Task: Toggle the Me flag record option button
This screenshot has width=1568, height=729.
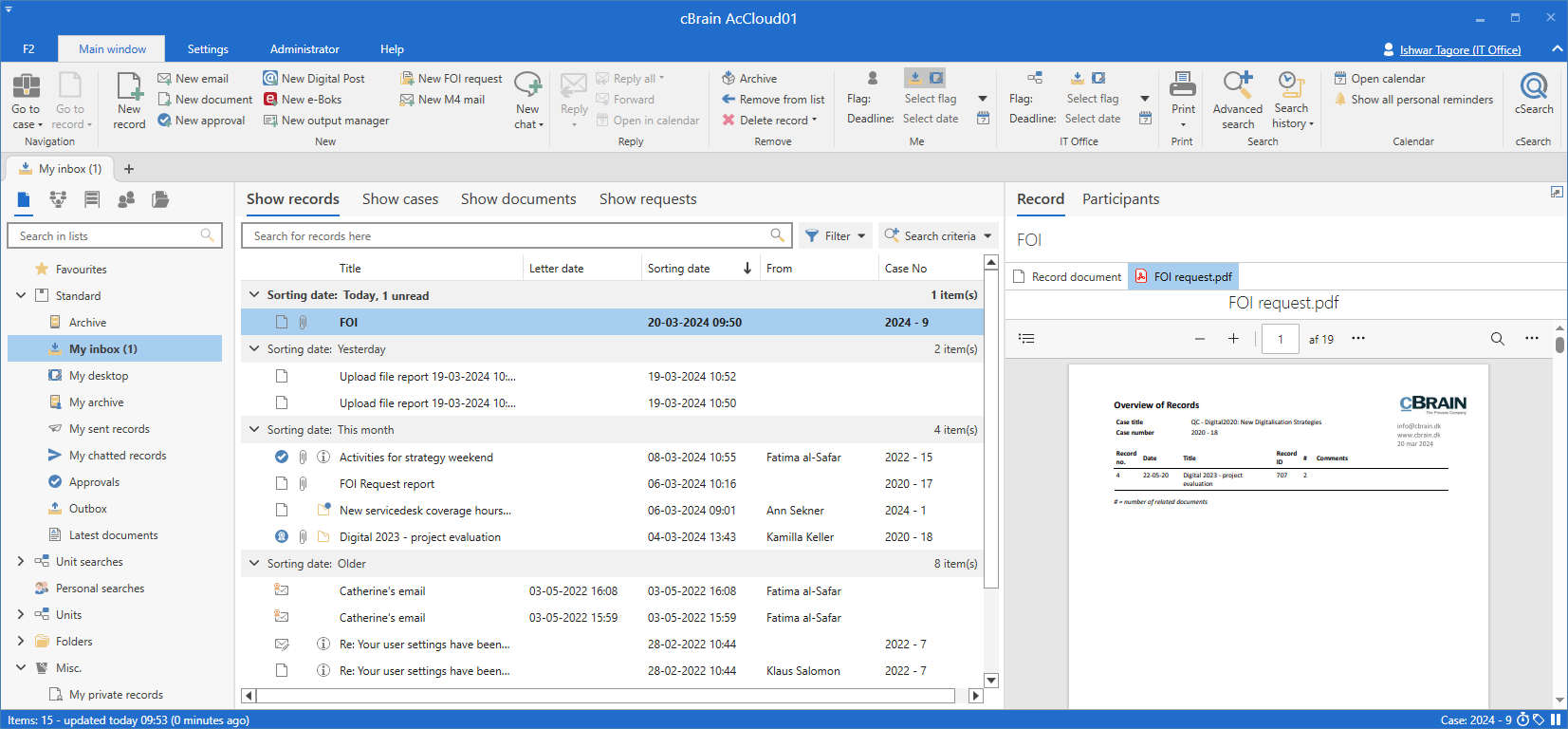Action: [x=935, y=78]
